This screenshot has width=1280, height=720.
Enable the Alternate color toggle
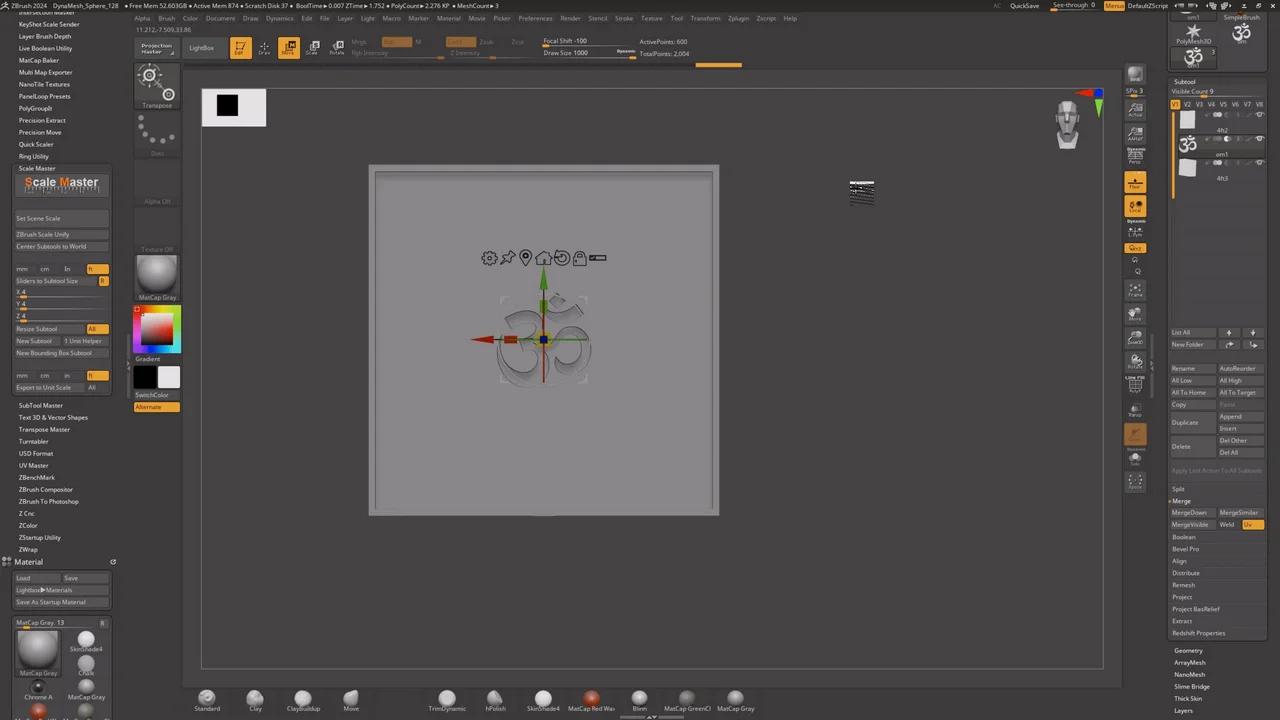[157, 407]
